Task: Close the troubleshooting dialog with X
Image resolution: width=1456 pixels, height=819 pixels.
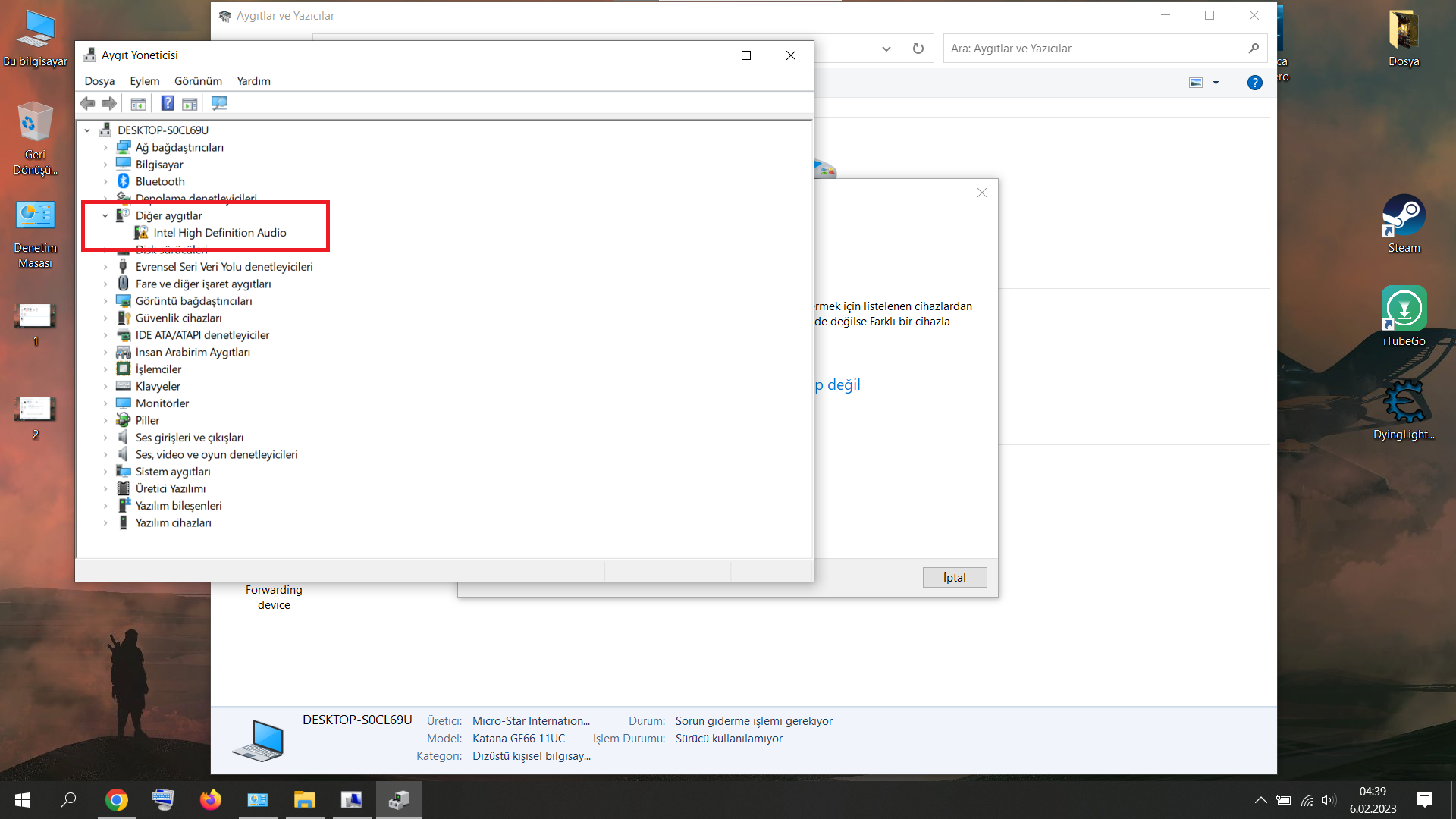Action: tap(982, 193)
